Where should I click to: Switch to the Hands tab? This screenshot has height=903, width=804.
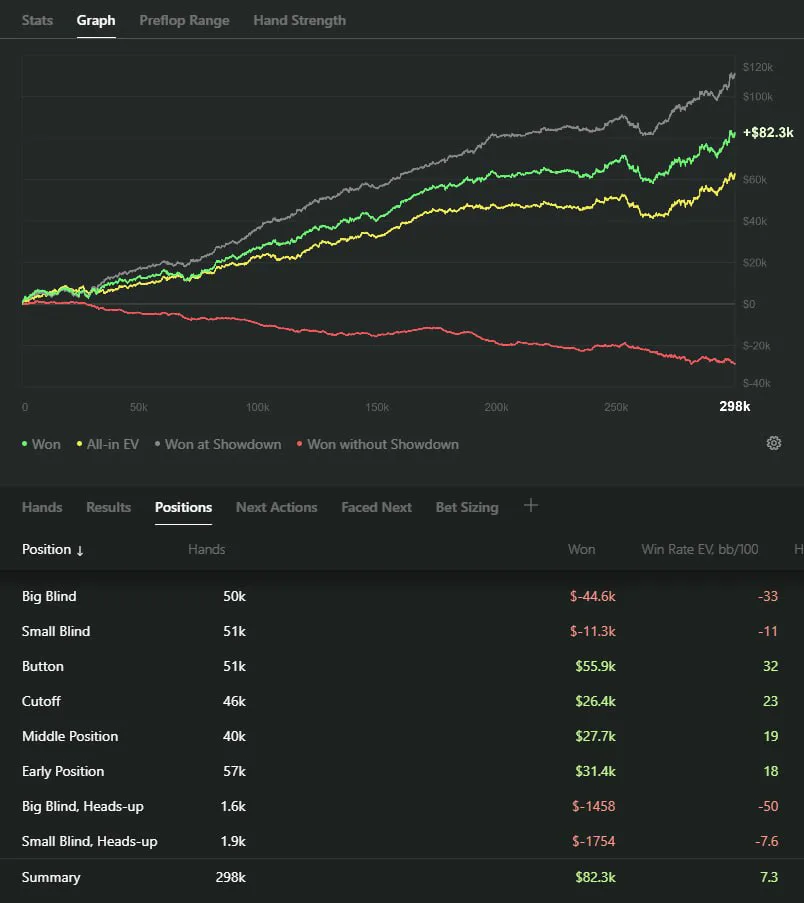pyautogui.click(x=42, y=507)
